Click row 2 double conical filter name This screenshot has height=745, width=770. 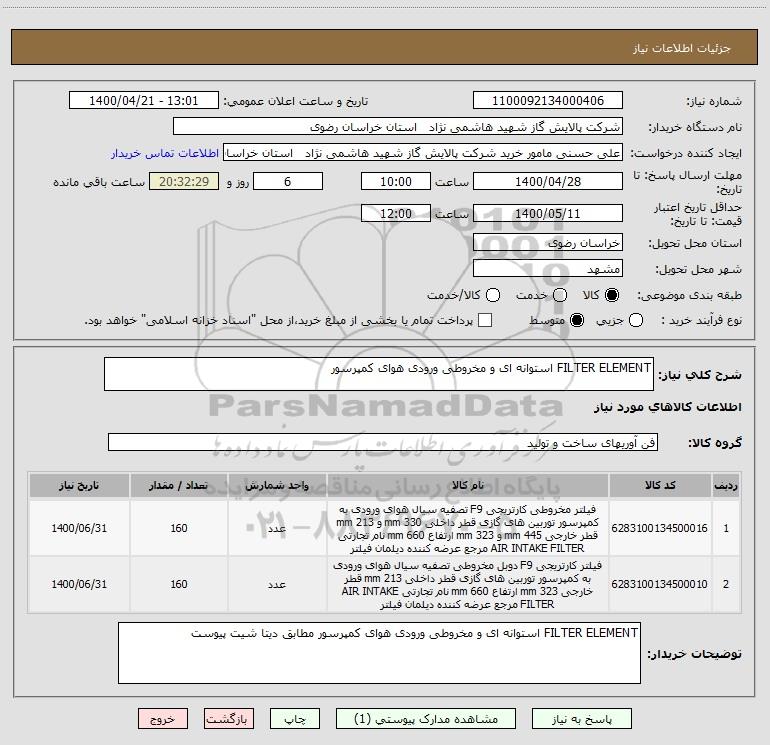click(x=468, y=584)
